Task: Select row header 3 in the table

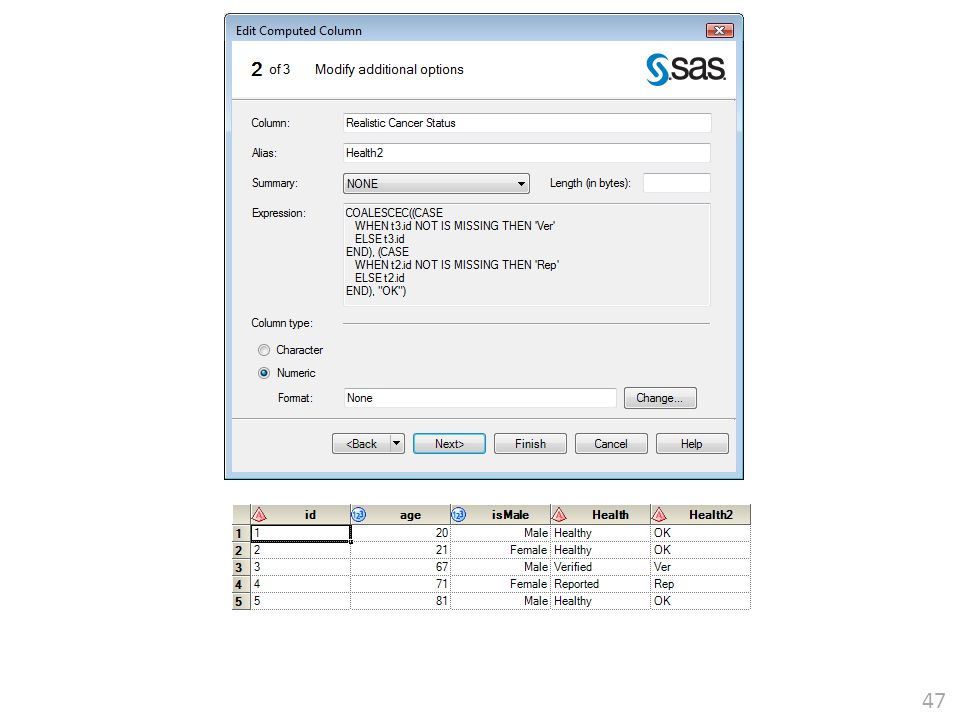Action: (x=241, y=568)
